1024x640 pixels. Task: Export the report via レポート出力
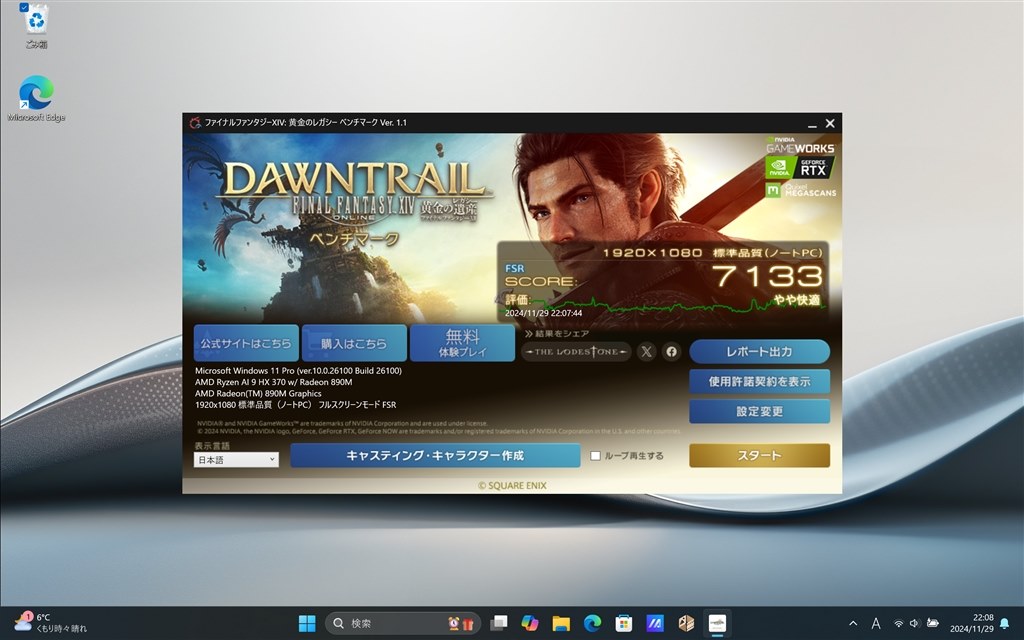(x=760, y=351)
